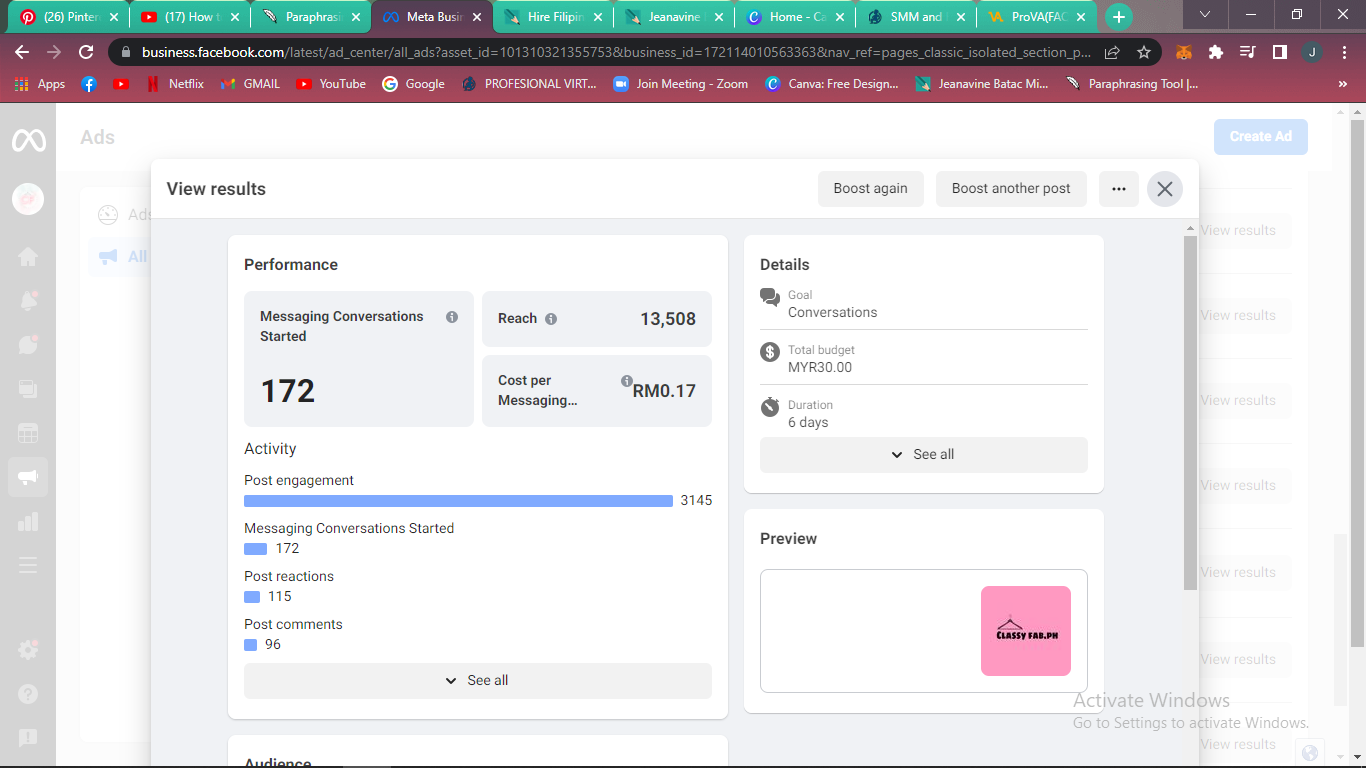Click the Reach value 13,508
Viewport: 1366px width, 768px height.
tap(668, 319)
